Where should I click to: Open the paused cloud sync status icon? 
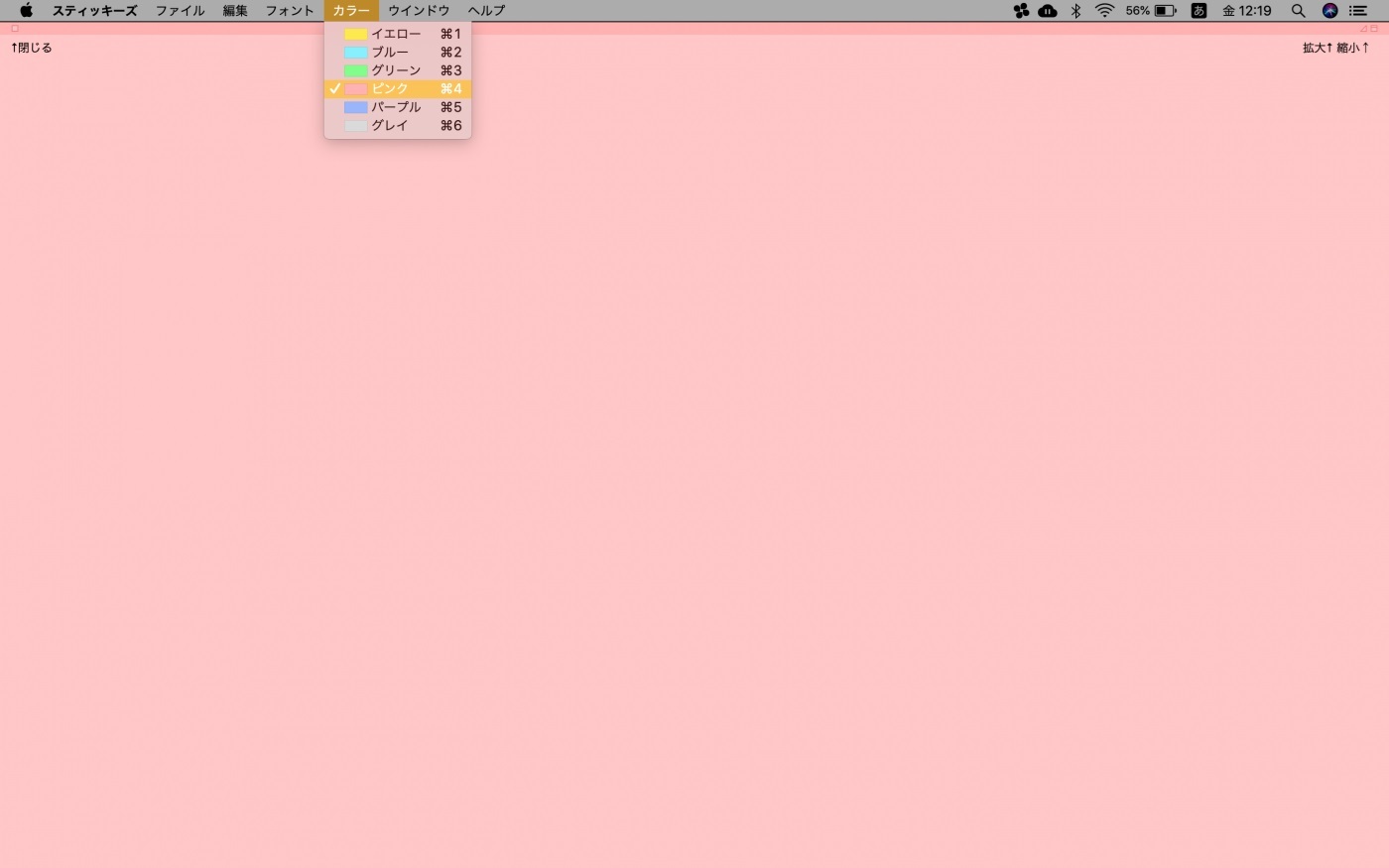click(1048, 11)
